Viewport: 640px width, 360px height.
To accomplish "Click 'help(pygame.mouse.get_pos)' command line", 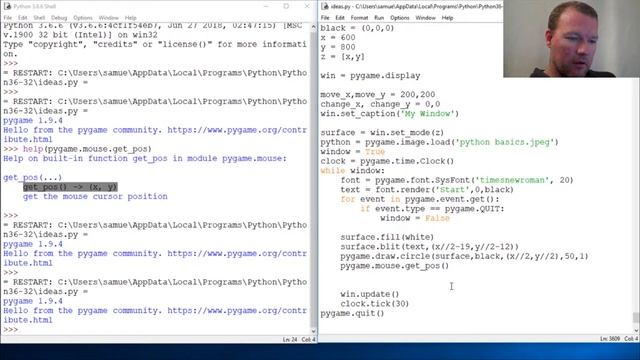I will click(87, 149).
